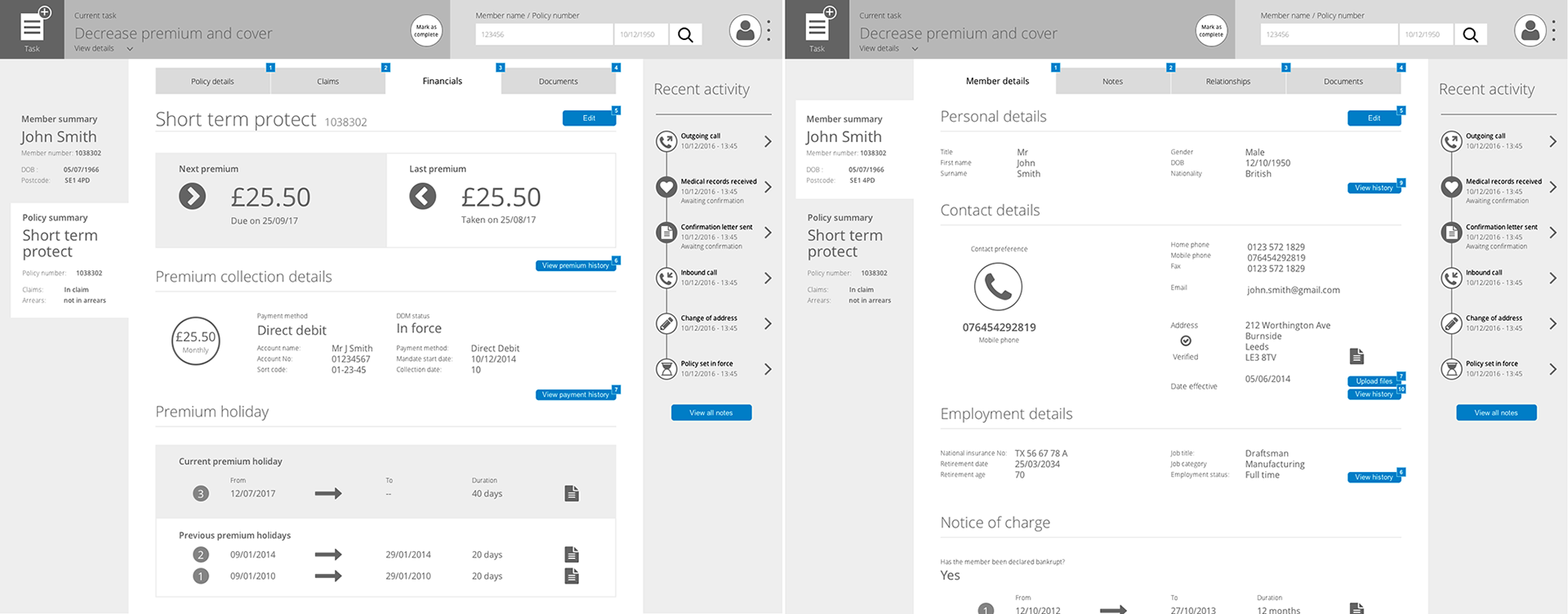Open the document icon for the 29/01/2014 premium holiday
This screenshot has width=1568, height=614.
coord(572,554)
